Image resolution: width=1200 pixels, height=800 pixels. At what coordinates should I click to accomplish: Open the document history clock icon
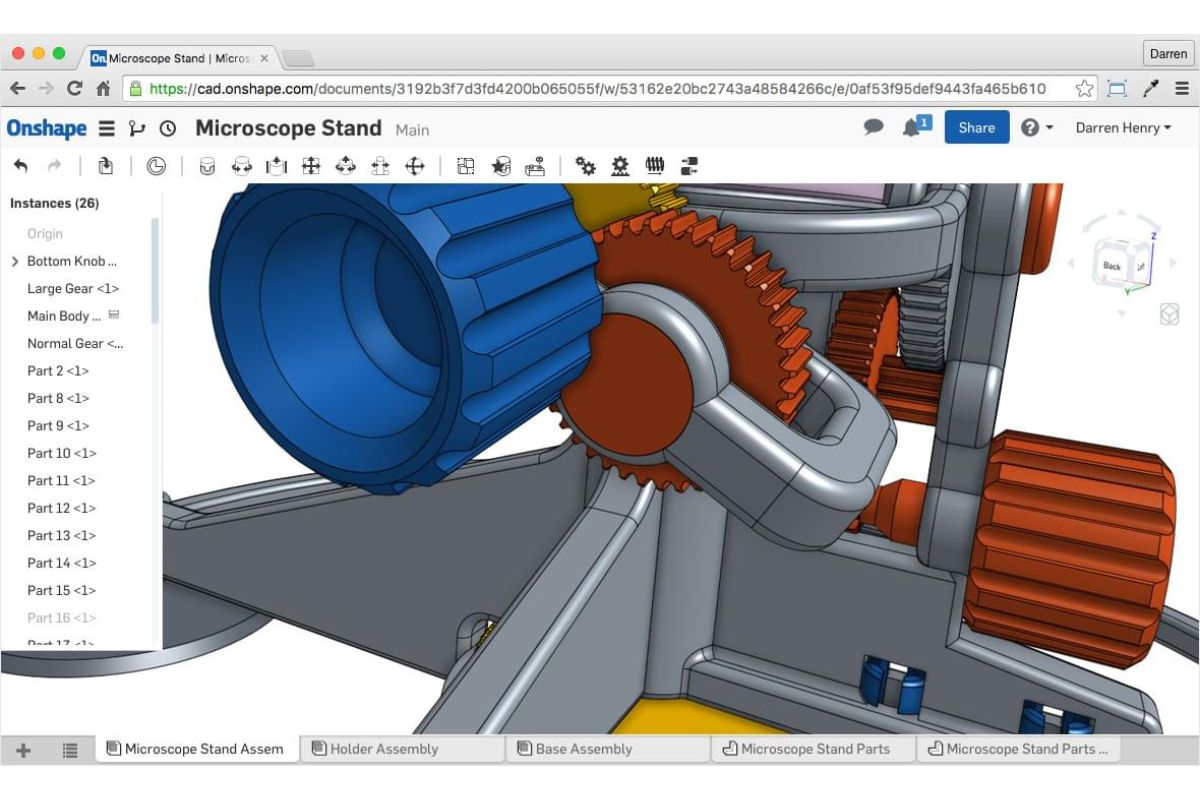click(x=168, y=128)
